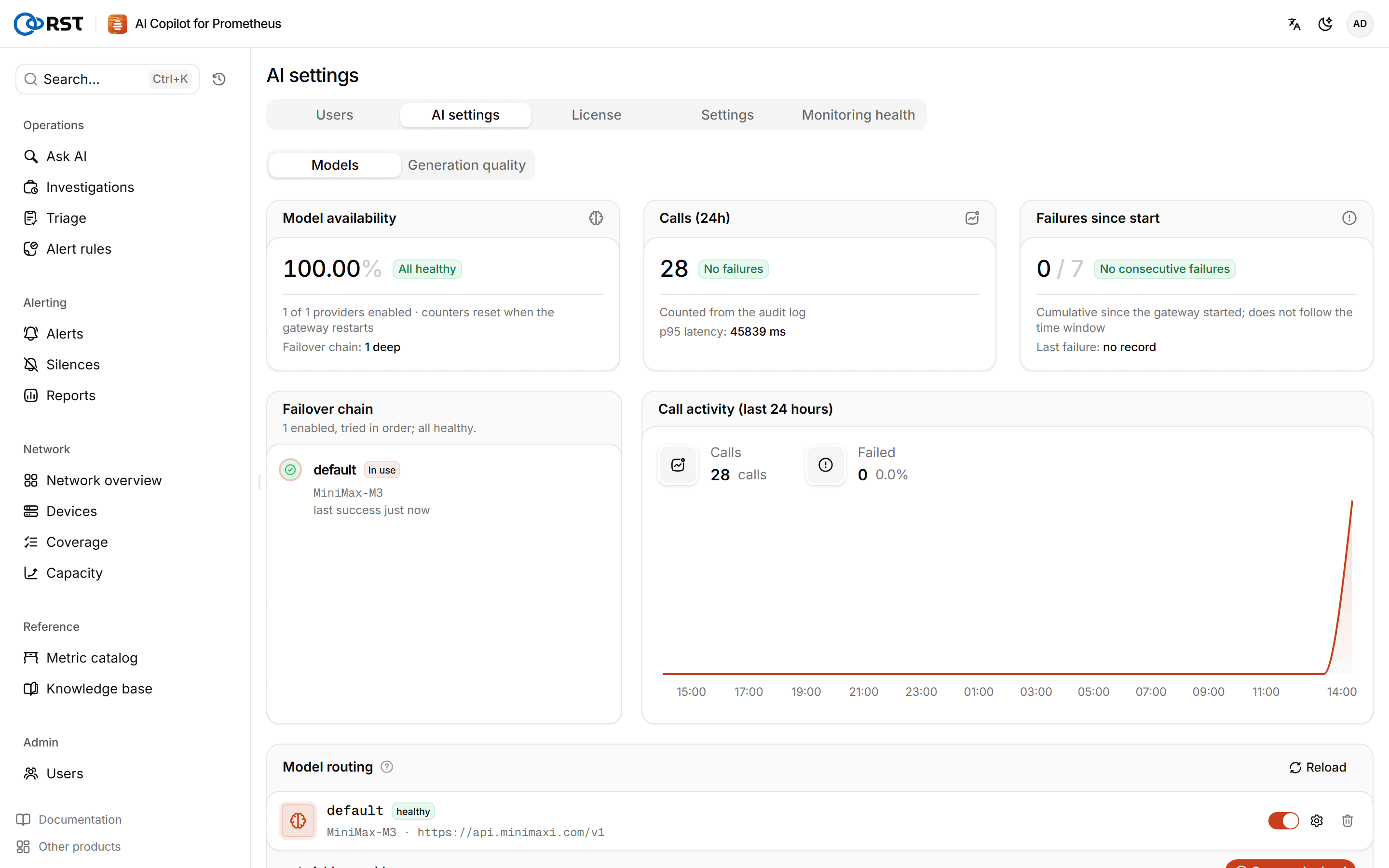The image size is (1389, 868).
Task: Select the Generation quality sub-tab
Action: [467, 165]
